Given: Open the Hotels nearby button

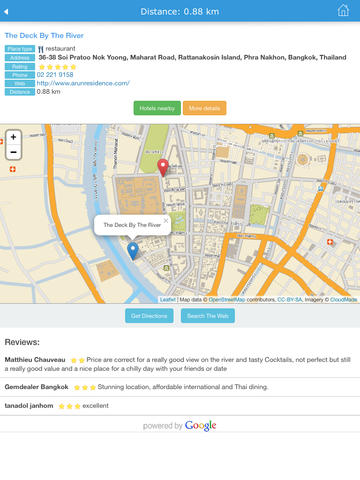Looking at the screenshot, I should tap(157, 108).
